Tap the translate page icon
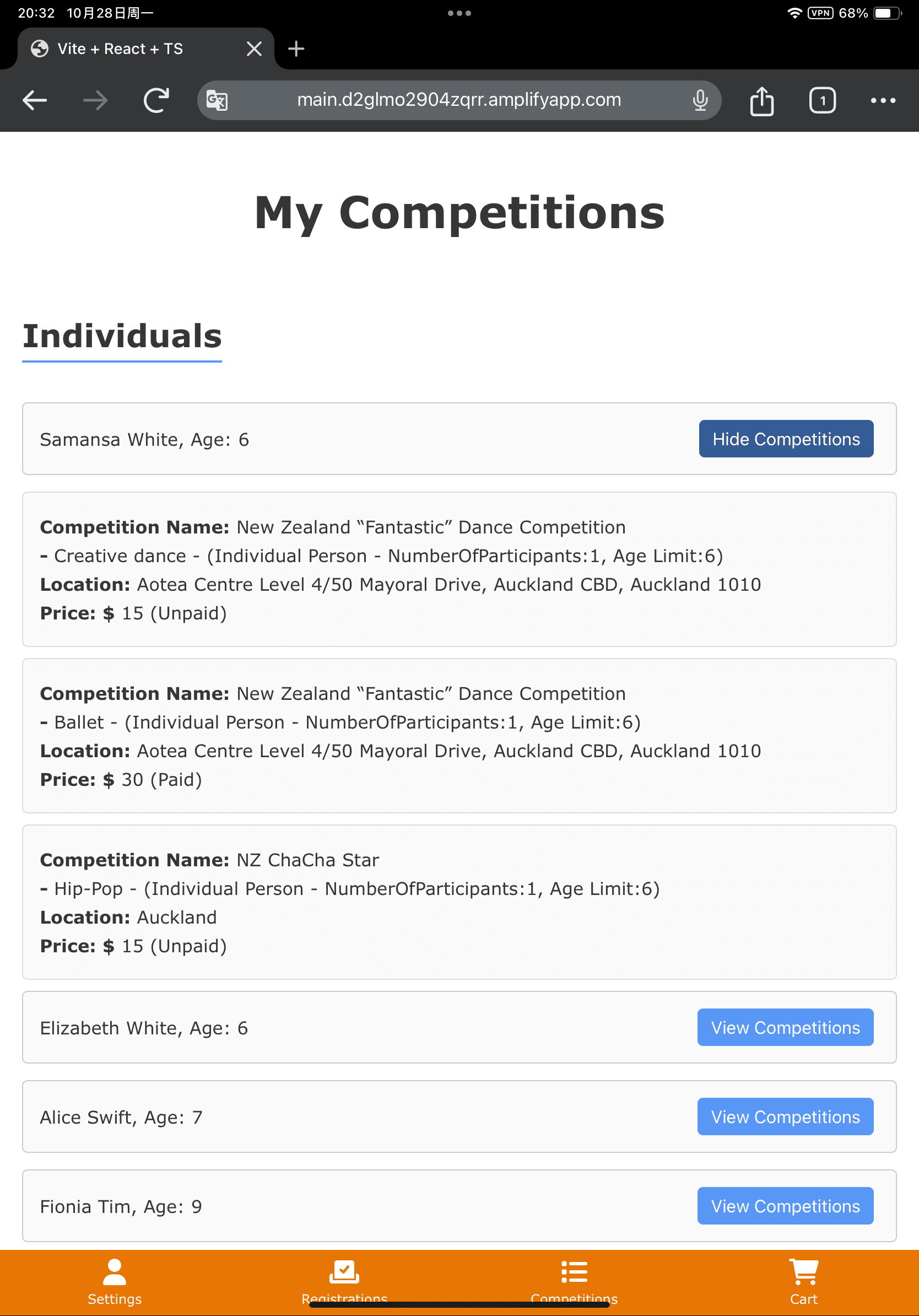This screenshot has width=919, height=1316. [x=217, y=100]
